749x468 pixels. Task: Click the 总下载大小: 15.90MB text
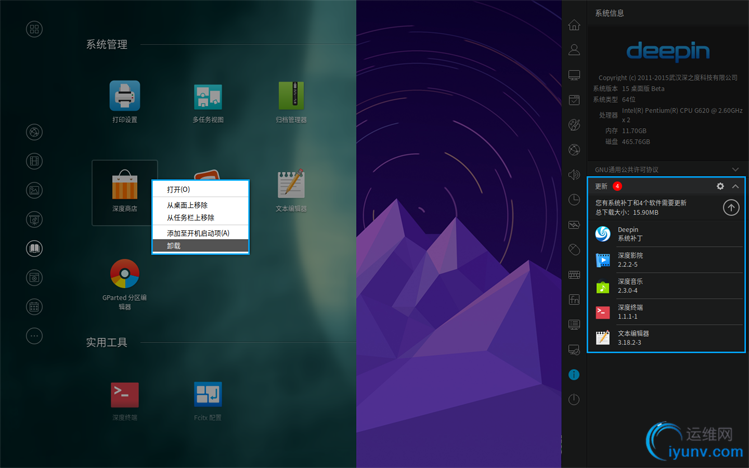(x=627, y=212)
